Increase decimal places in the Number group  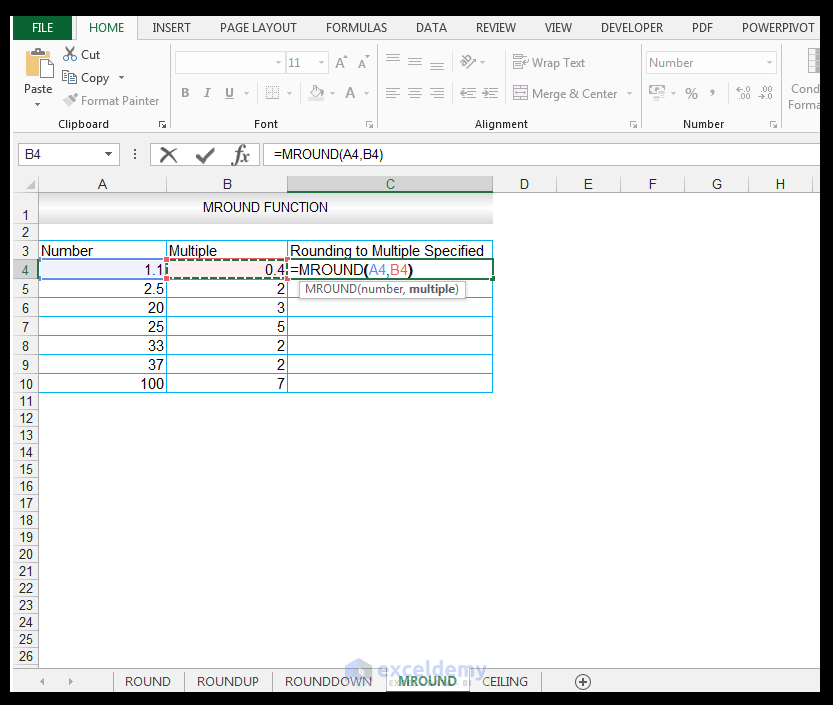coord(741,91)
